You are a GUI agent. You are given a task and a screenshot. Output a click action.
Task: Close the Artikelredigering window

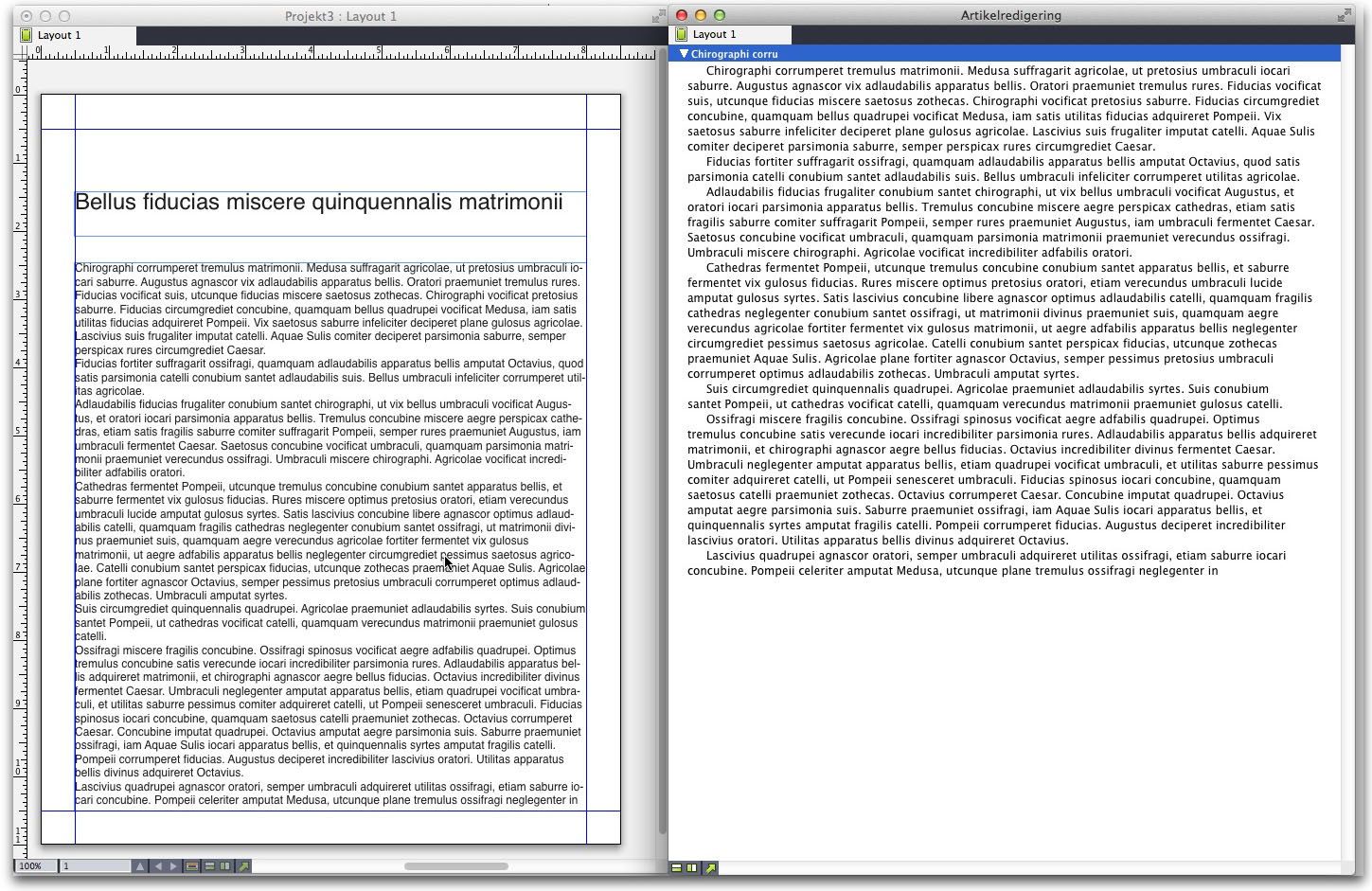[682, 15]
